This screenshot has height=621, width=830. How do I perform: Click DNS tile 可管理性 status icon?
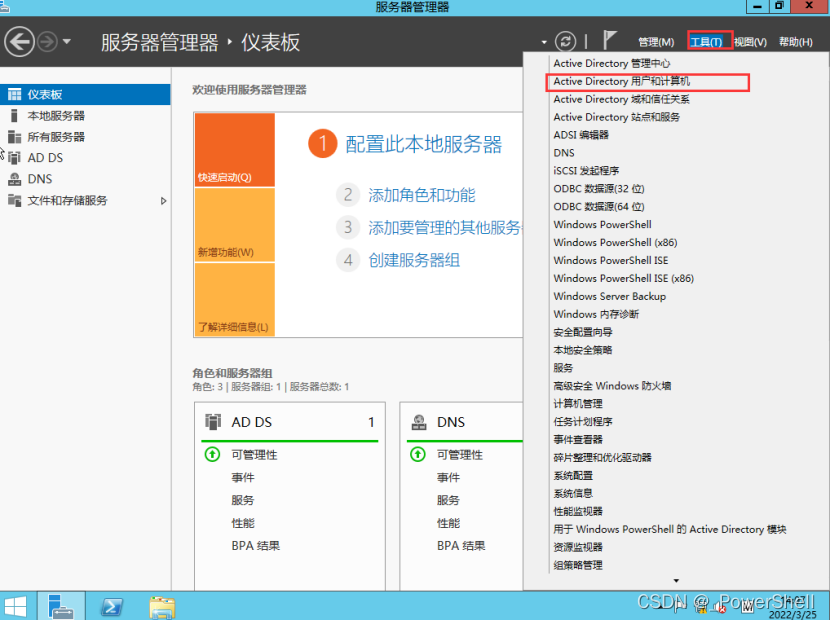pyautogui.click(x=418, y=454)
